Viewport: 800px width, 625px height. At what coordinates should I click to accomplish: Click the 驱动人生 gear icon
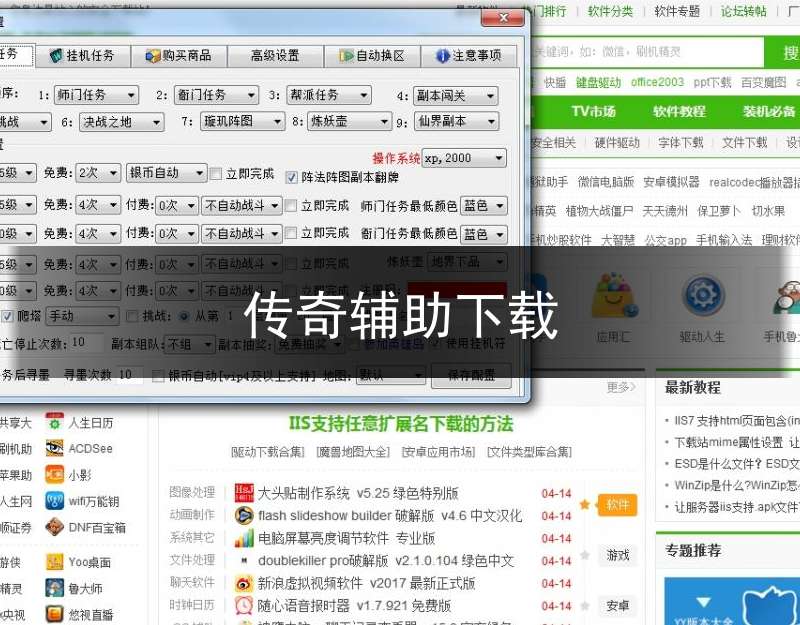pyautogui.click(x=703, y=294)
